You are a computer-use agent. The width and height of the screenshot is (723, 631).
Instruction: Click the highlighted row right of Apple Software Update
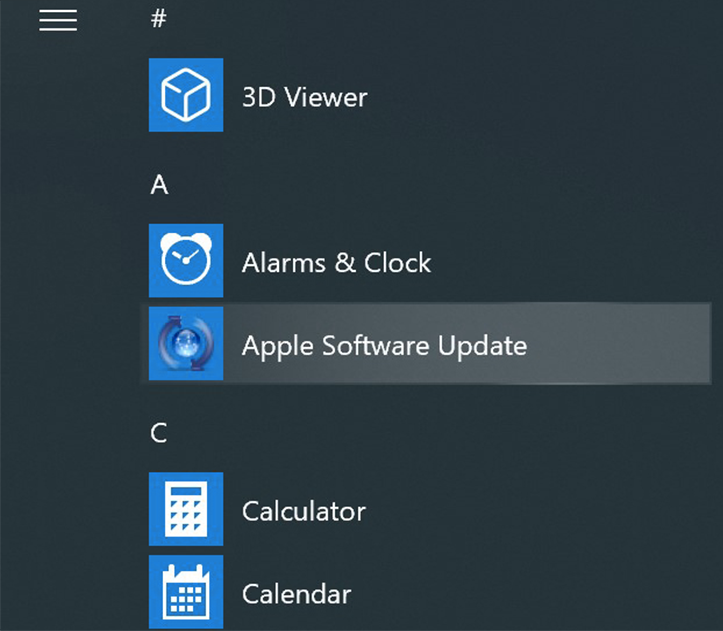coord(618,343)
